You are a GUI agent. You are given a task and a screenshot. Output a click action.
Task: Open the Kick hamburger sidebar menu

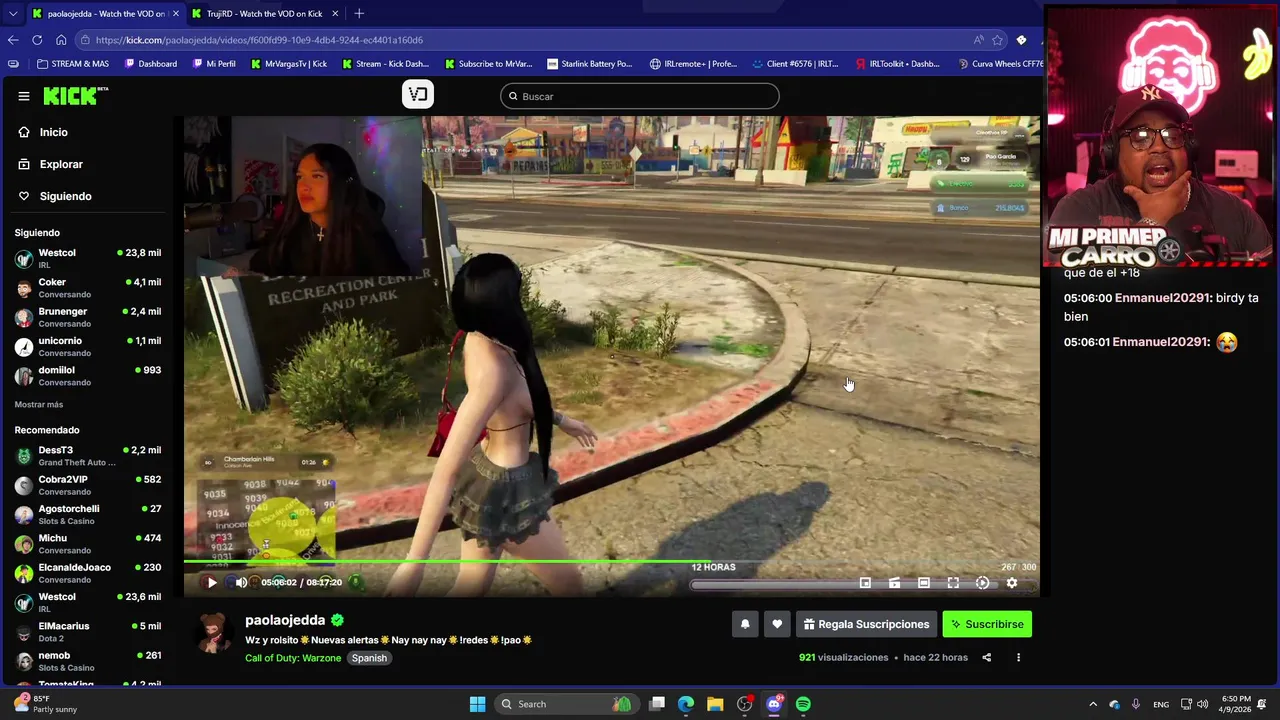coord(24,96)
